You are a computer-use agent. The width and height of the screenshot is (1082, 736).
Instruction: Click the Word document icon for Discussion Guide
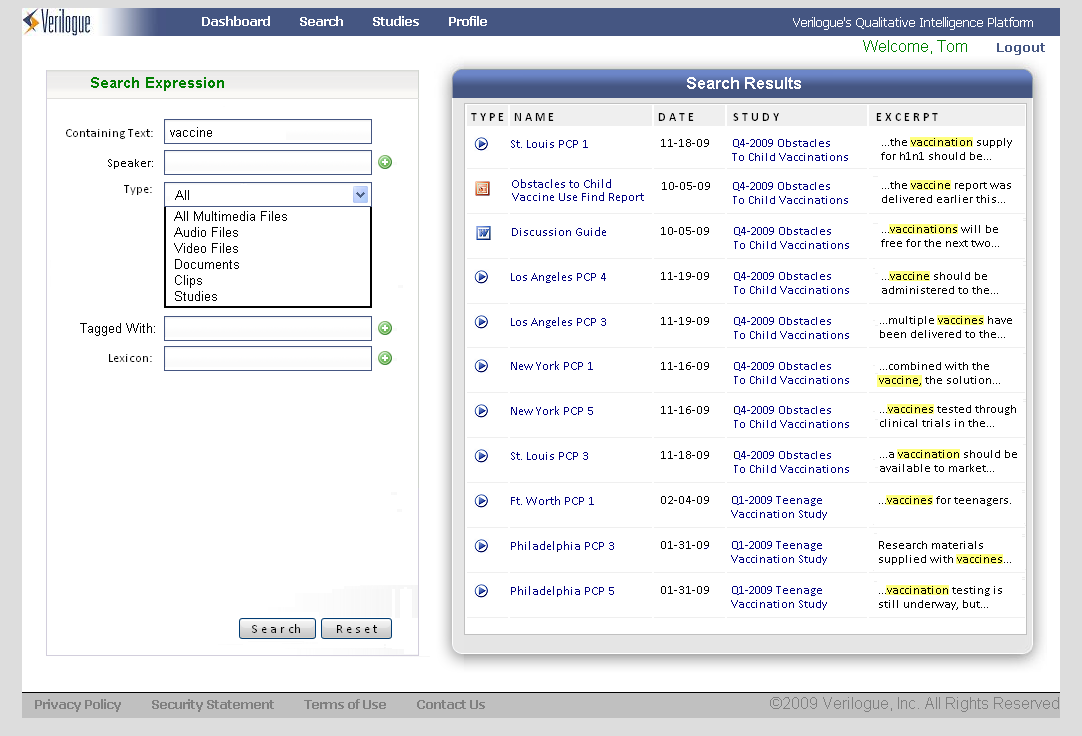[x=483, y=233]
